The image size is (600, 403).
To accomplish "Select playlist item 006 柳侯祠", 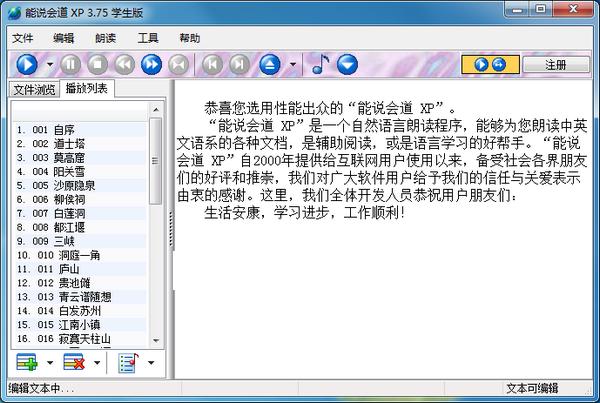I will click(x=79, y=199).
